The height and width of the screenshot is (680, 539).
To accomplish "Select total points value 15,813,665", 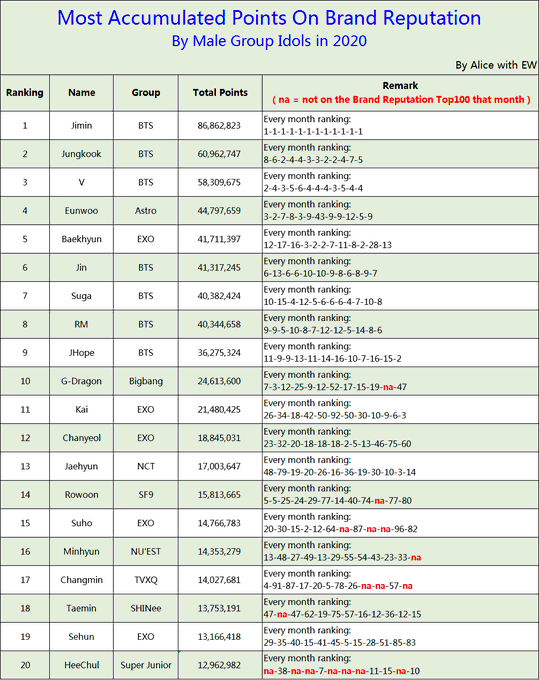I will pyautogui.click(x=219, y=495).
